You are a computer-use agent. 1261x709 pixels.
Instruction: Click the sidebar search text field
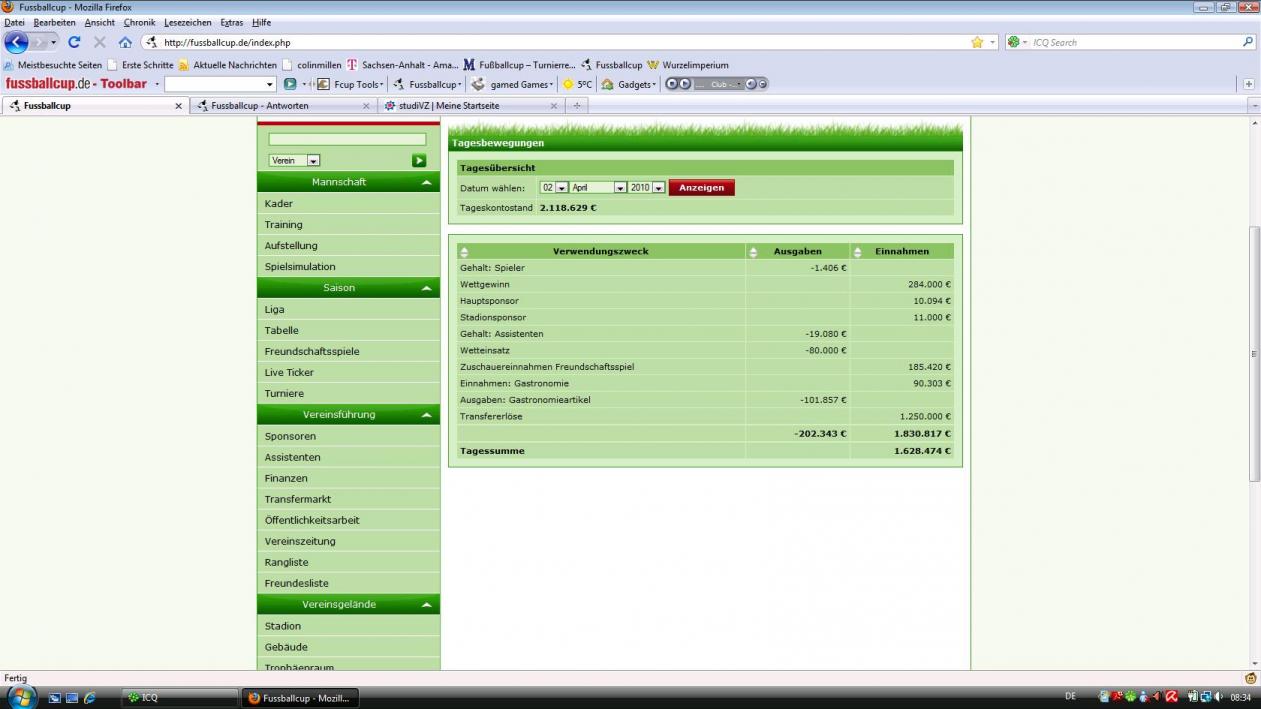[347, 140]
